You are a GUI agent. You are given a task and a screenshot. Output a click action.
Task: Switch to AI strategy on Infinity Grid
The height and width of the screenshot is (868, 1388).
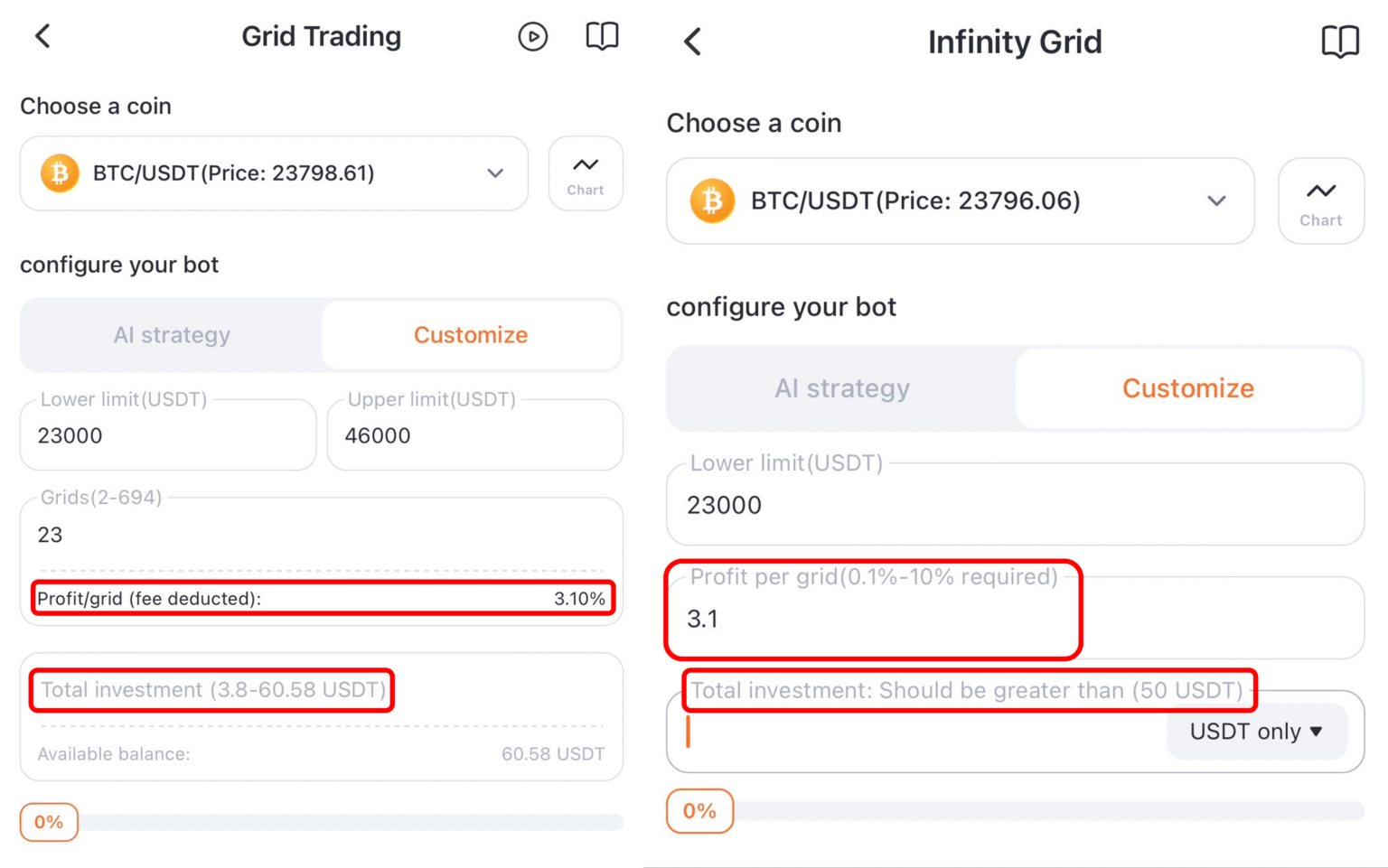842,388
